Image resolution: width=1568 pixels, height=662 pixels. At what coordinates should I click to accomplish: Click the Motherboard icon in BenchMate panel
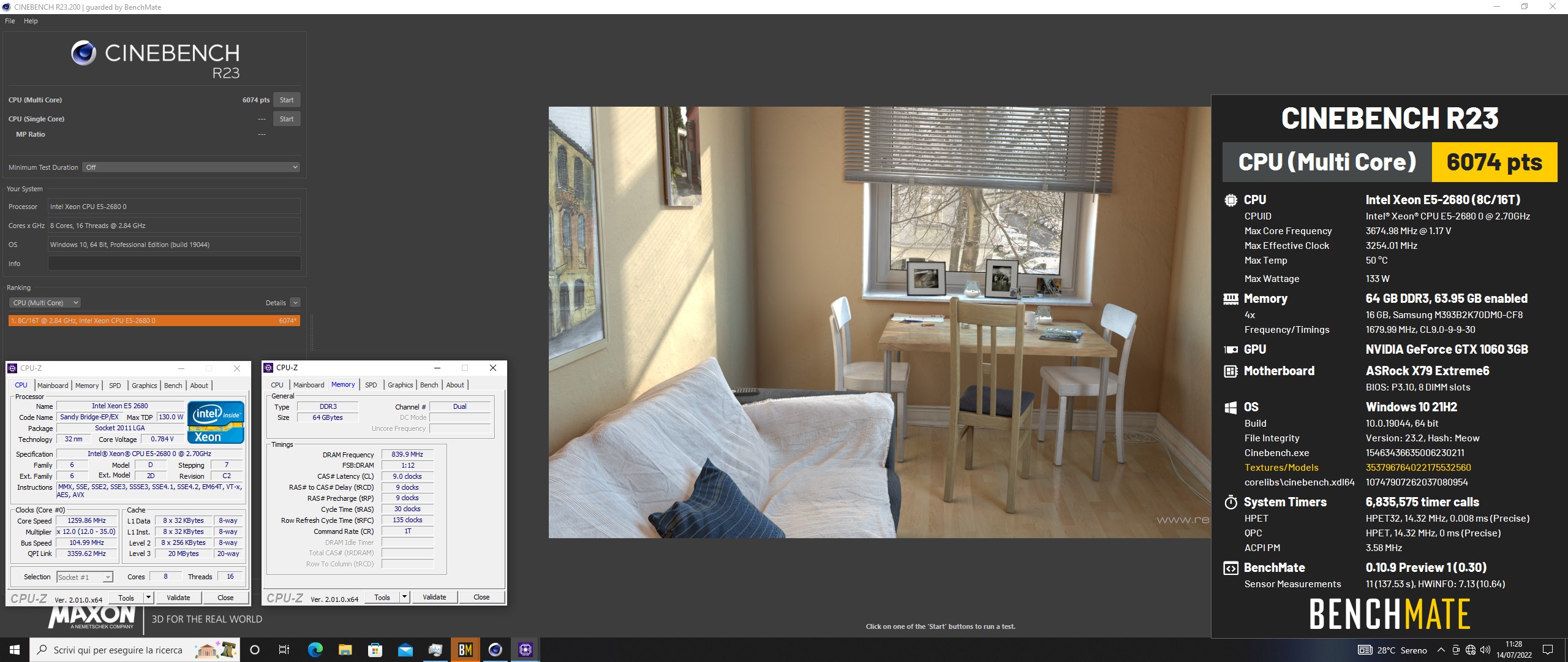(x=1231, y=371)
